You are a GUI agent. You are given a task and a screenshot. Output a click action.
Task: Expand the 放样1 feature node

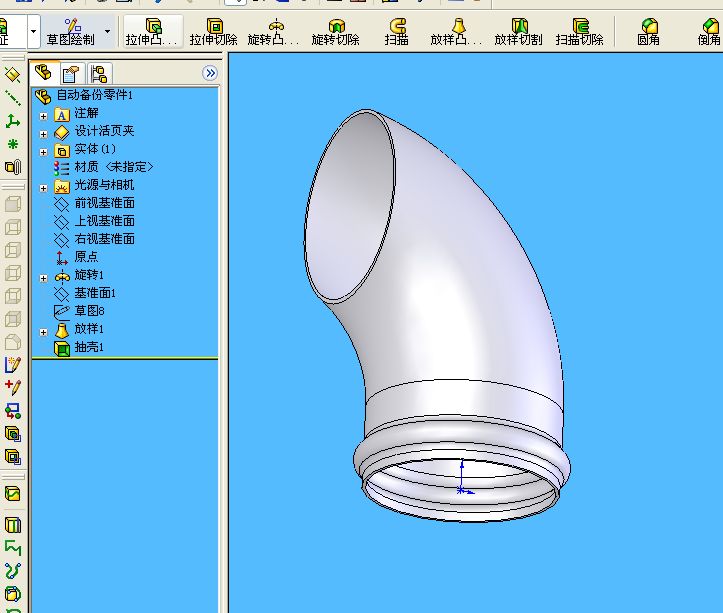(x=43, y=332)
